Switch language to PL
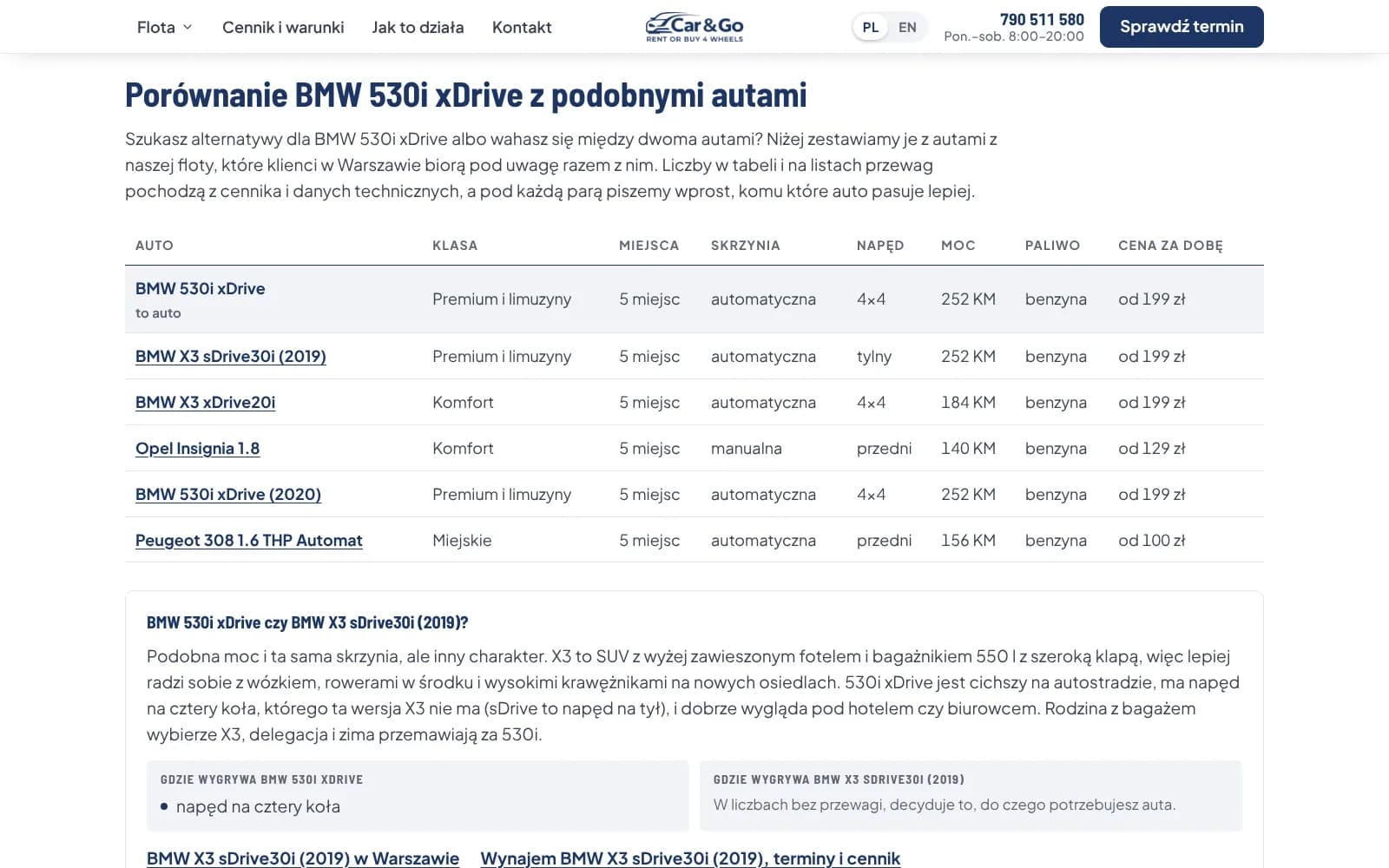This screenshot has height=868, width=1389. point(871,27)
